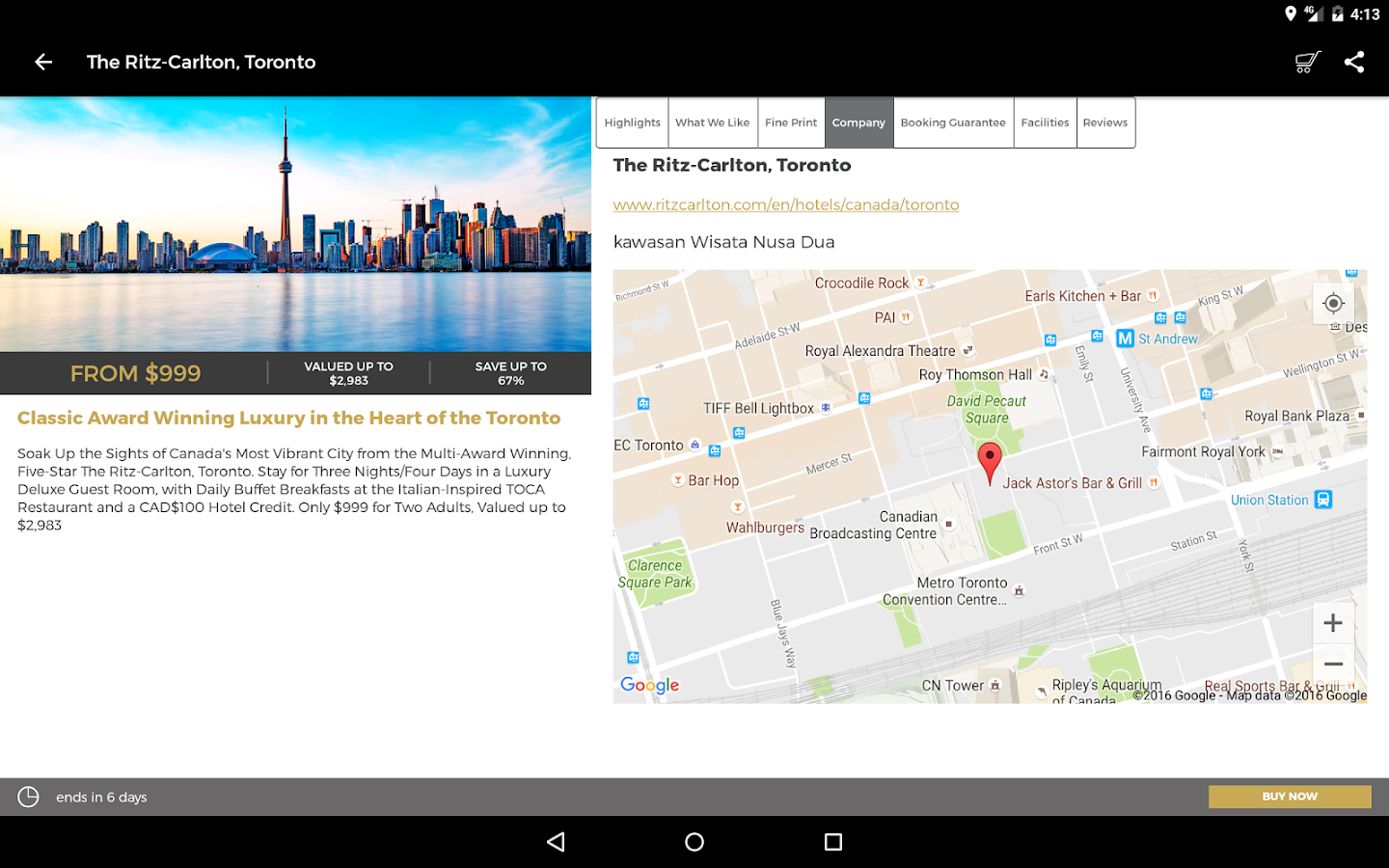Tap the TIFF Bell Lightbox marker
This screenshot has width=1389, height=868.
coord(826,408)
